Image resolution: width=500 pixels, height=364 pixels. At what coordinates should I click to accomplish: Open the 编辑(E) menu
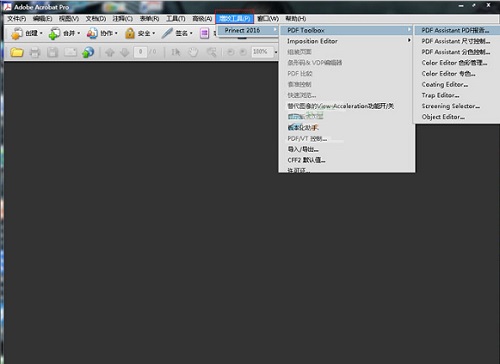[x=42, y=19]
